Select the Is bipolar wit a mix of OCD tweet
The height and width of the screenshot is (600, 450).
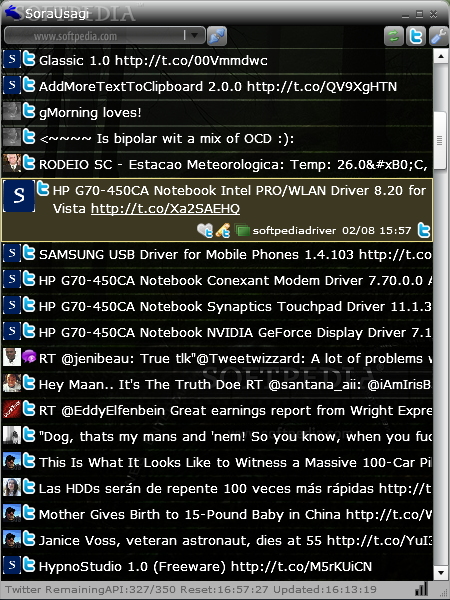click(217, 139)
